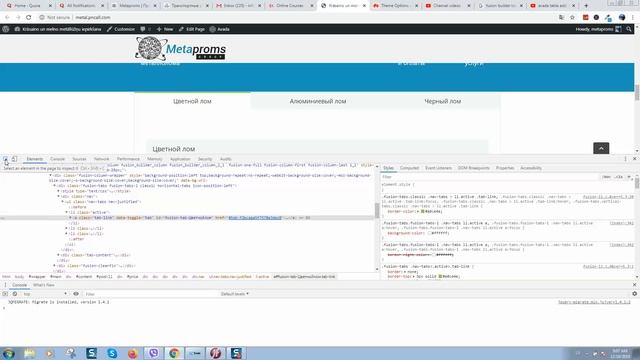Open the admin bar search magnifier icon

tap(629, 29)
